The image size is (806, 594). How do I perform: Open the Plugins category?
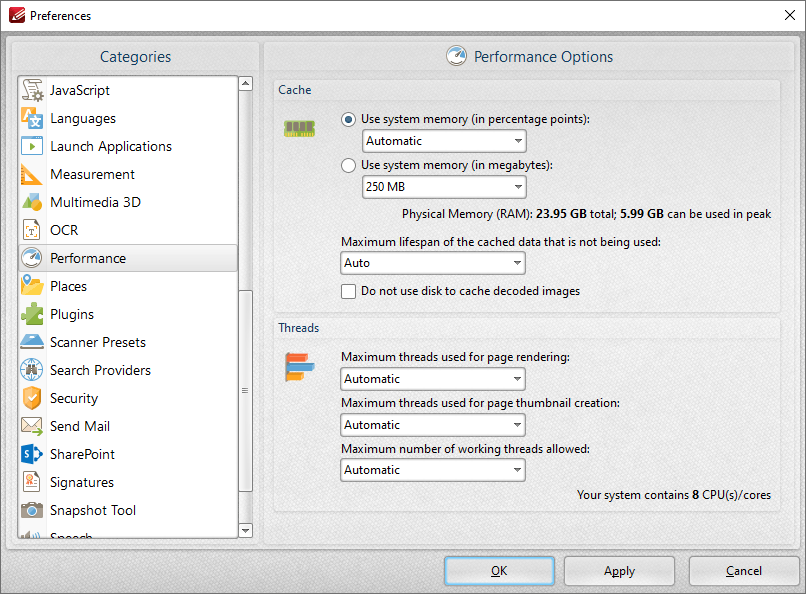point(128,314)
